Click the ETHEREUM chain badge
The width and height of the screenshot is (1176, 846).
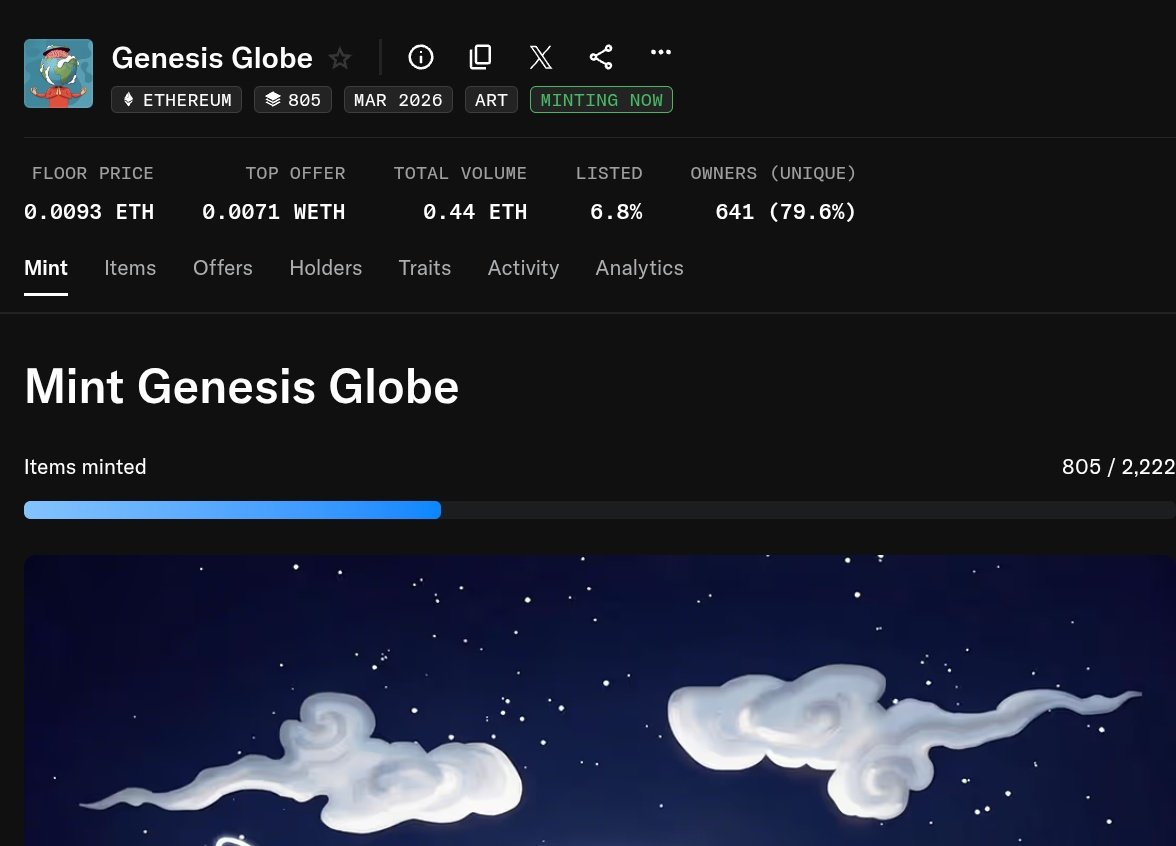[x=176, y=100]
